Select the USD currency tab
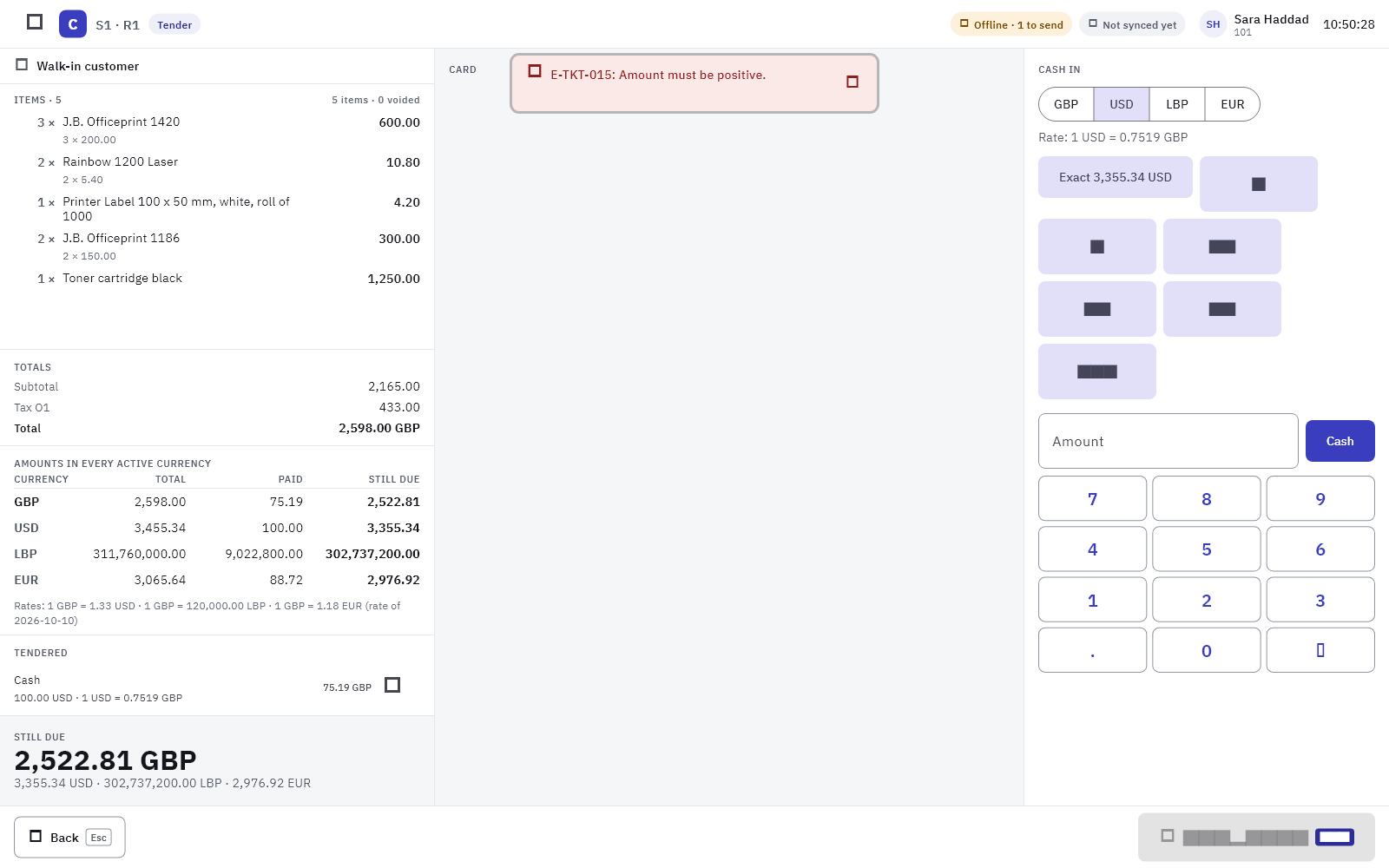This screenshot has width=1389, height=868. (1122, 104)
